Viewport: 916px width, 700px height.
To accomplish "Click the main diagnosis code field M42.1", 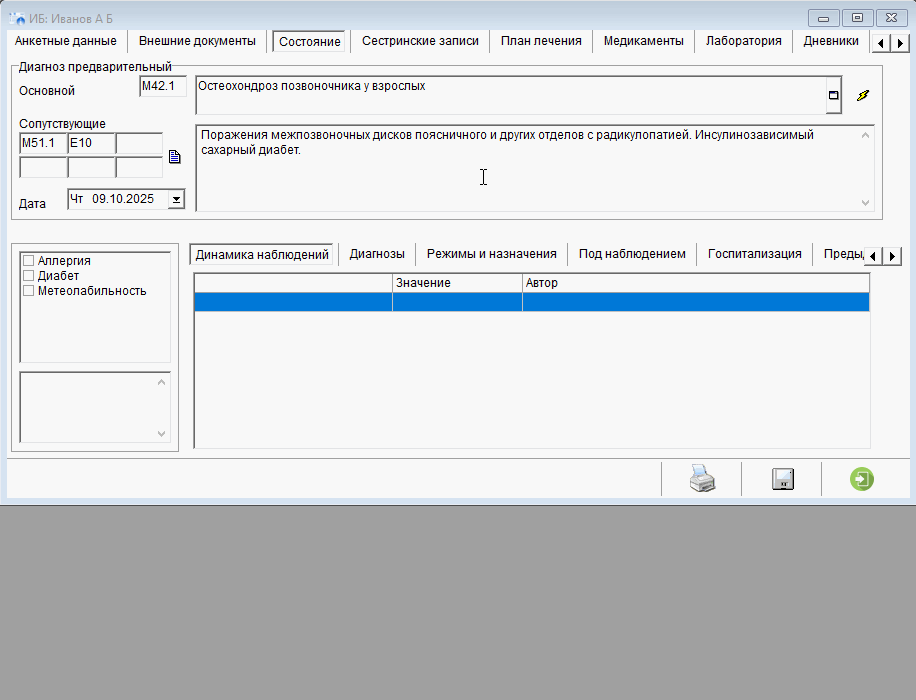I will coord(162,87).
